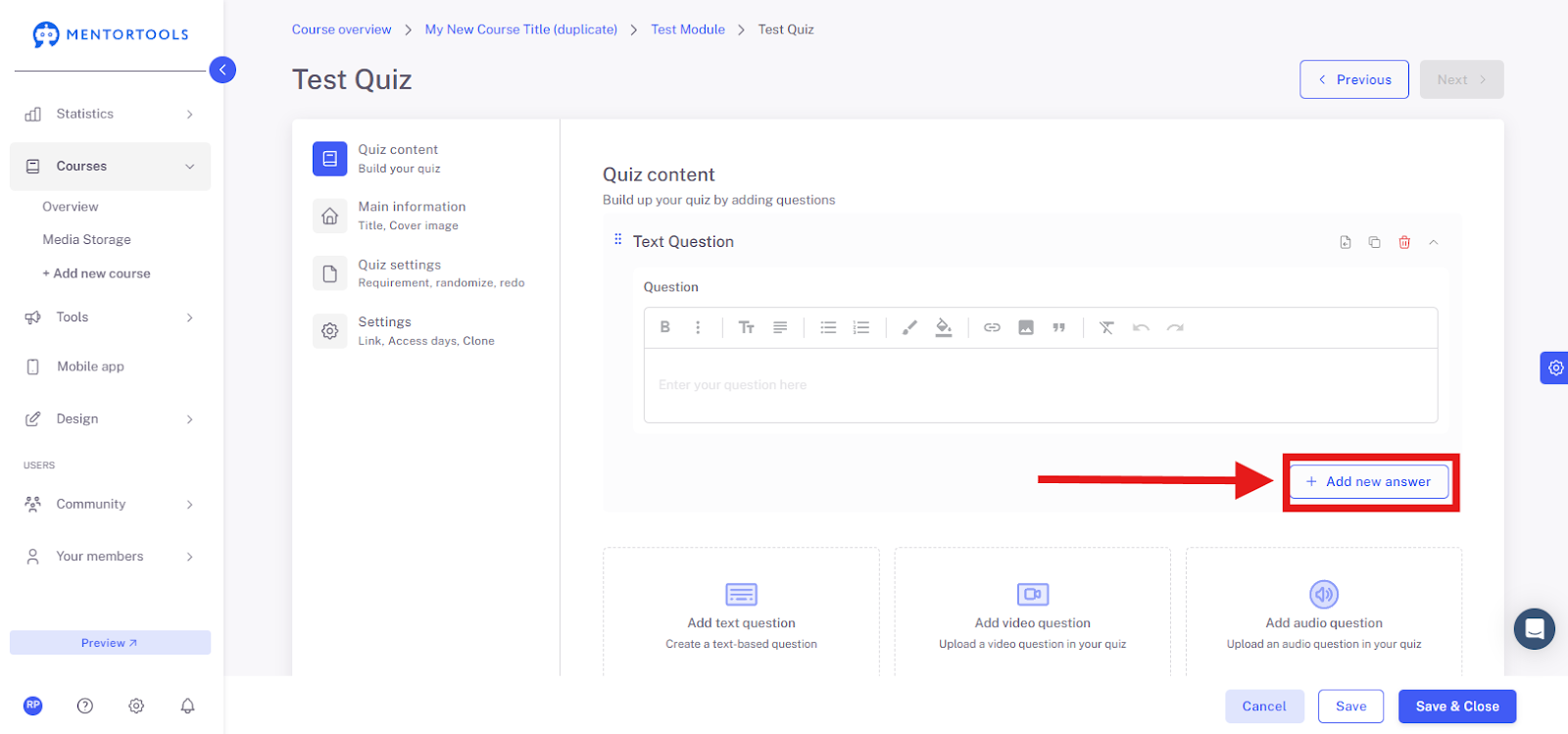Open the background fill color tool
The height and width of the screenshot is (734, 1568).
[944, 327]
